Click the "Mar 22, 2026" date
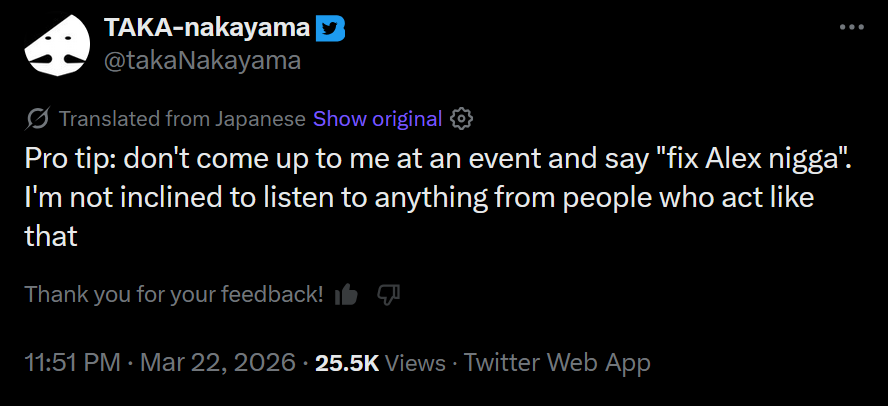888x406 pixels. pyautogui.click(x=220, y=362)
